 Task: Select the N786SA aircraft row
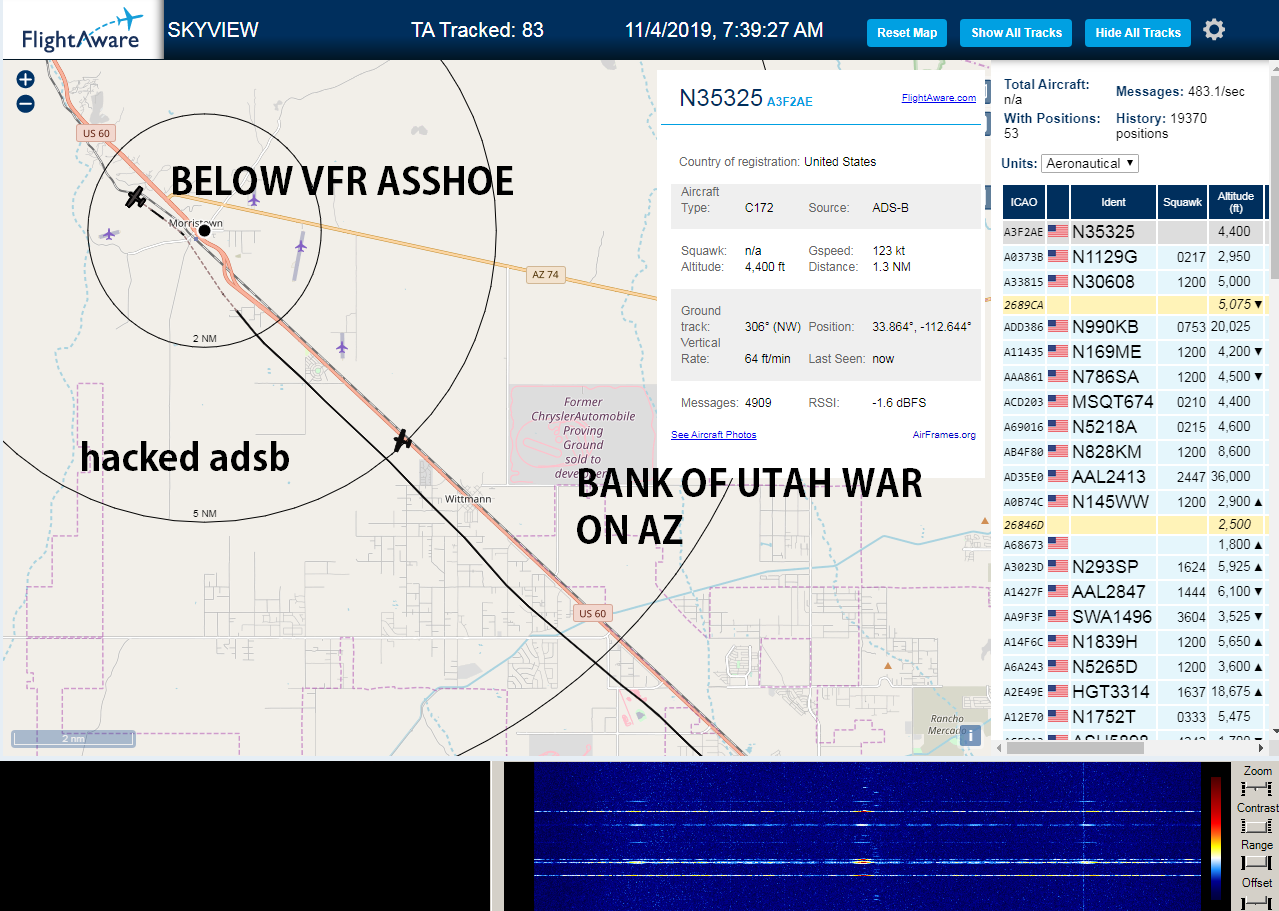[x=1136, y=377]
